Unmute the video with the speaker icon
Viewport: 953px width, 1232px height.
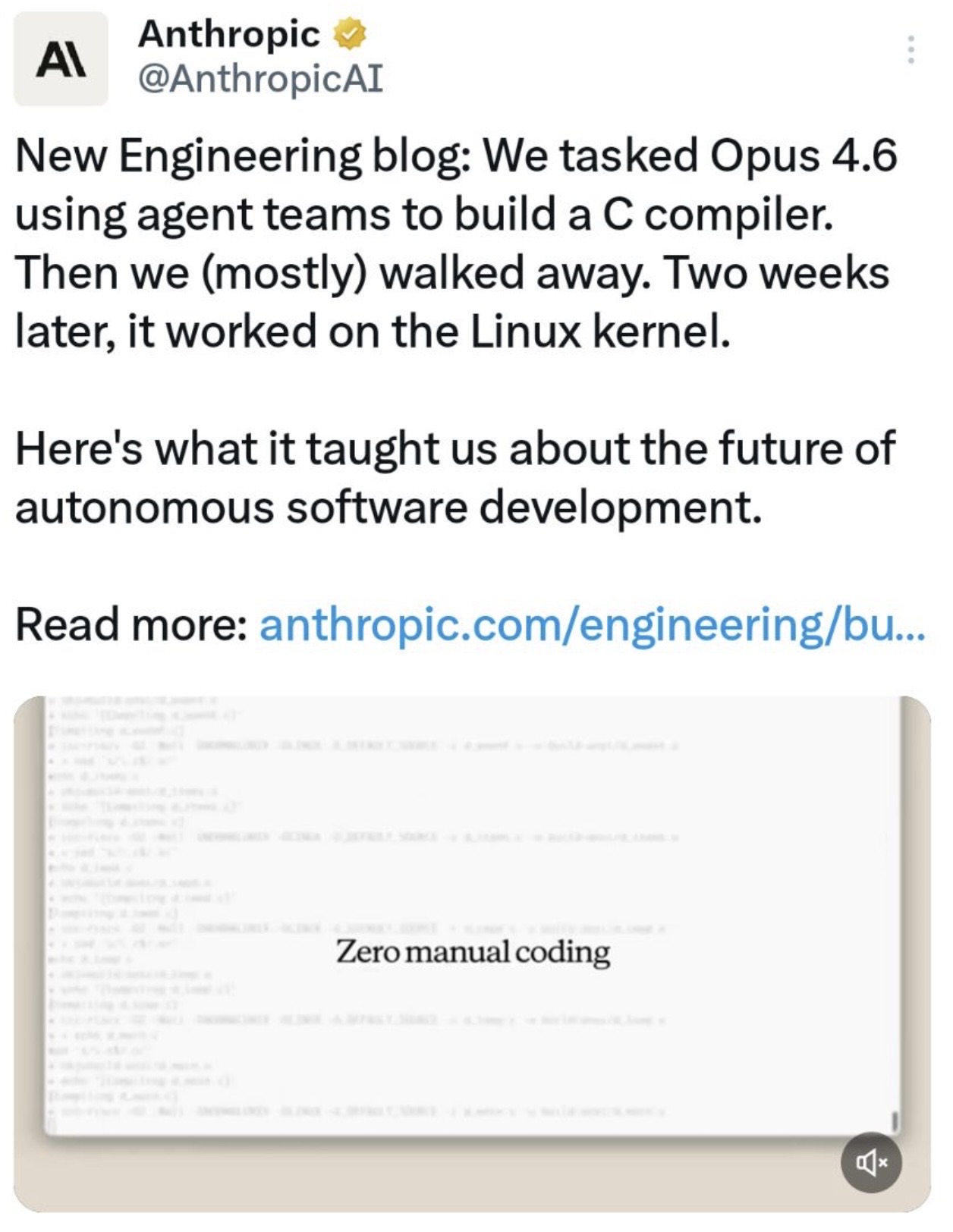pyautogui.click(x=870, y=1161)
